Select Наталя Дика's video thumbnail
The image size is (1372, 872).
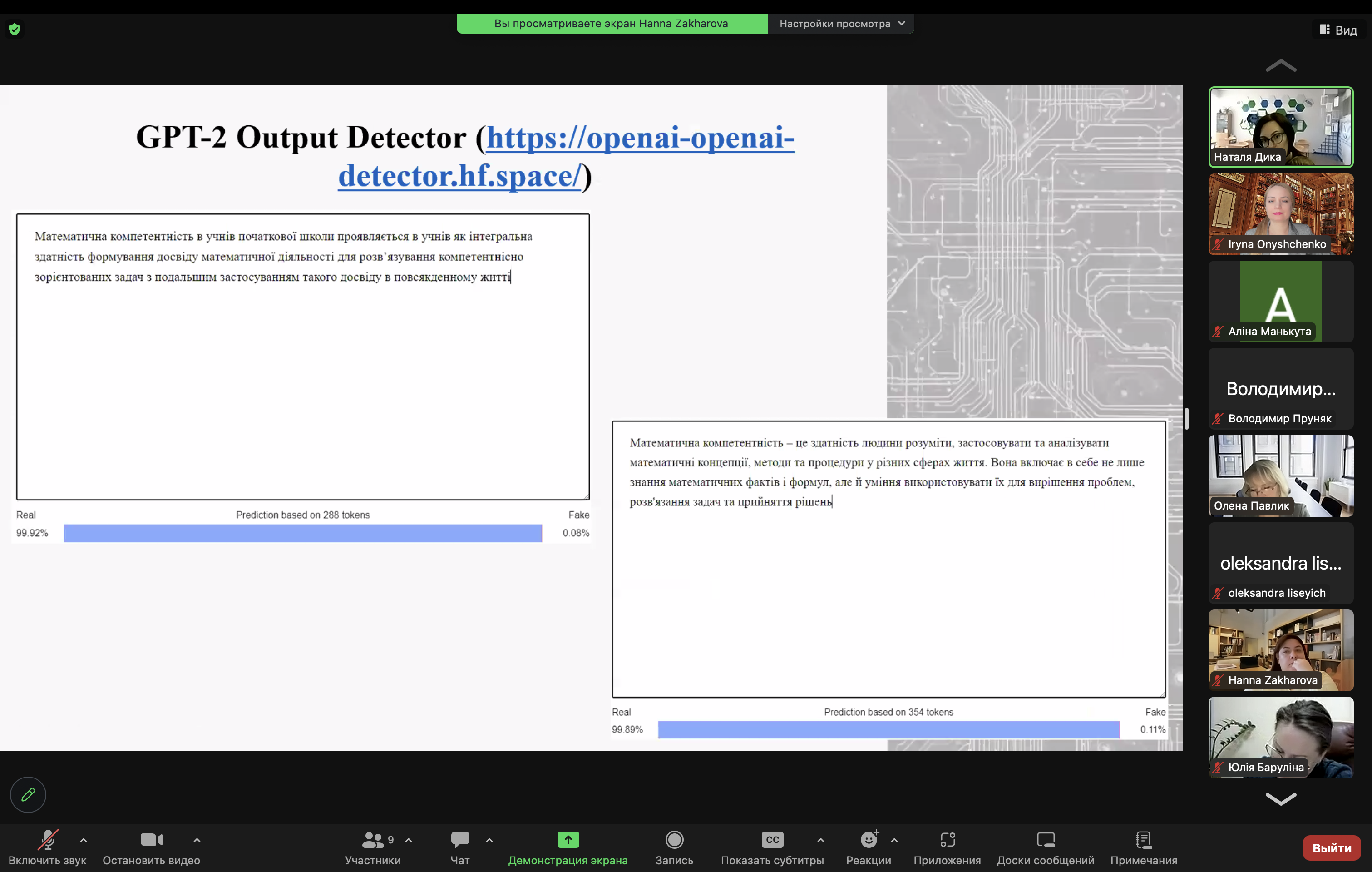click(1280, 127)
